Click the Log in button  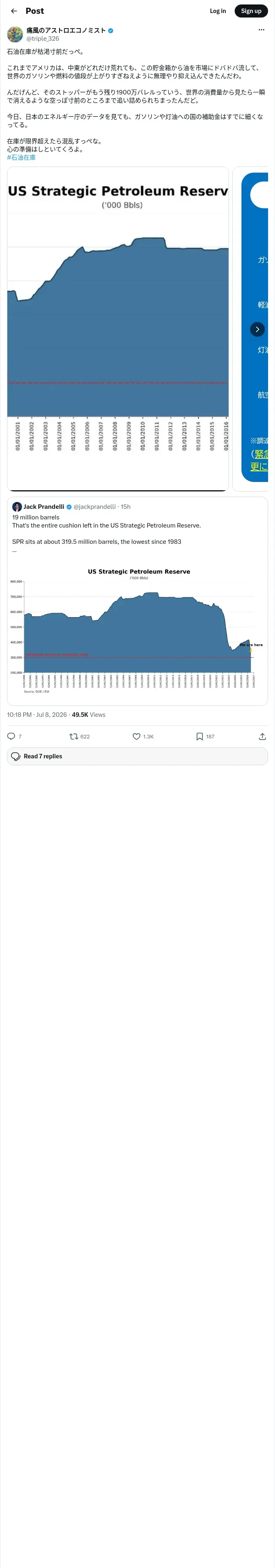click(218, 11)
